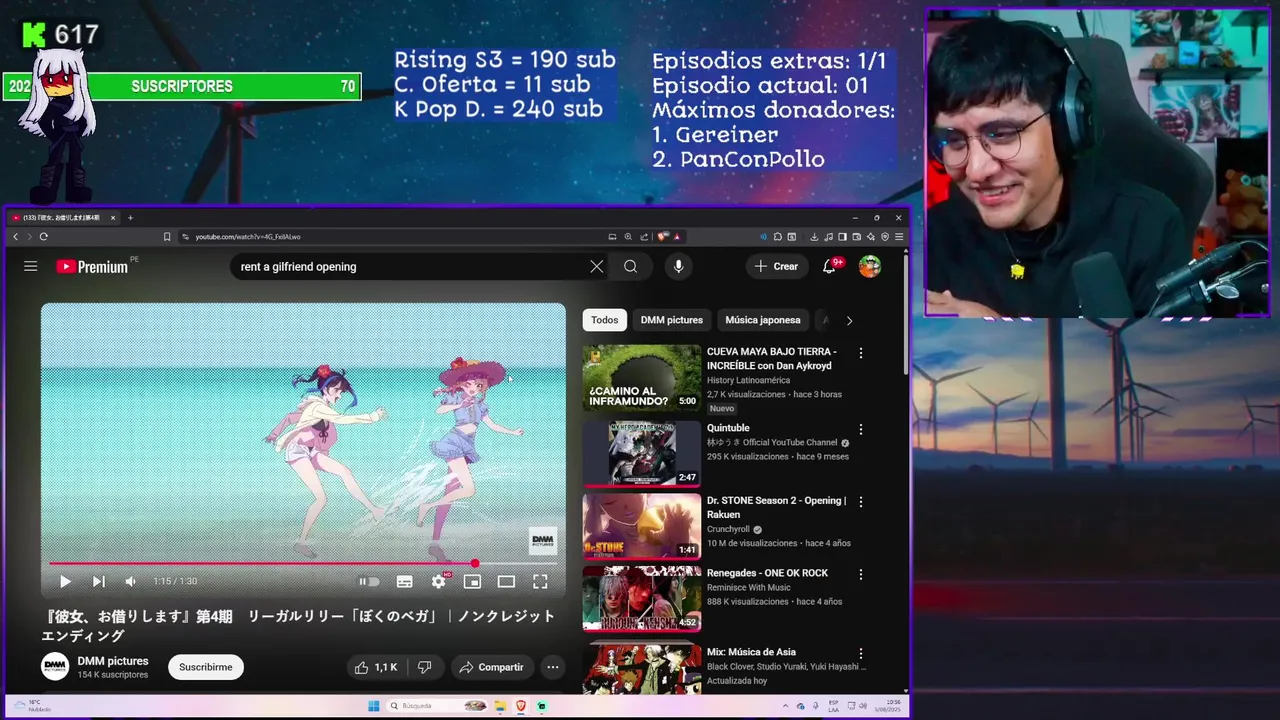Viewport: 1280px width, 720px height.
Task: Toggle subtitles in the player
Action: (404, 581)
